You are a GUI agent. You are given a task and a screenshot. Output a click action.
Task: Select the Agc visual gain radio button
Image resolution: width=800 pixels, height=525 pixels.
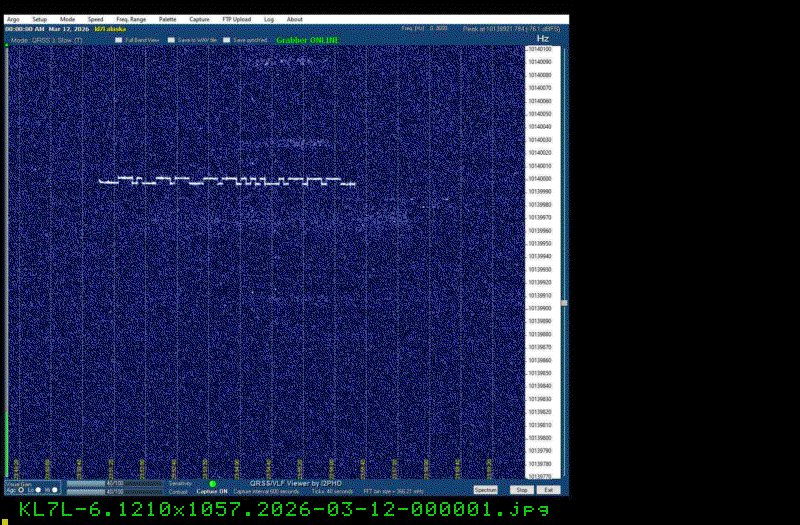point(21,490)
